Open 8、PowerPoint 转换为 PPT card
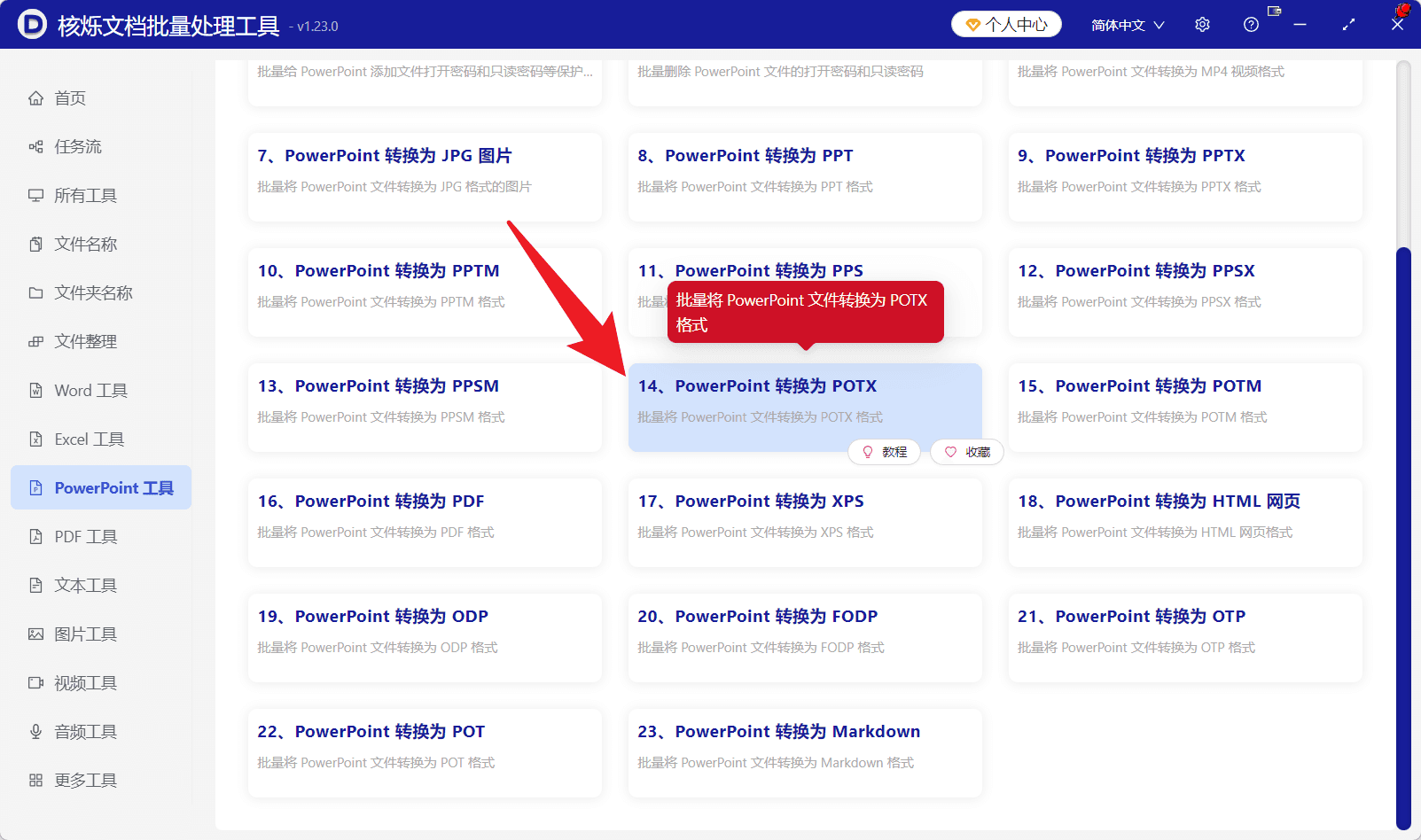Screen dimensions: 1421x840 pyautogui.click(x=805, y=177)
